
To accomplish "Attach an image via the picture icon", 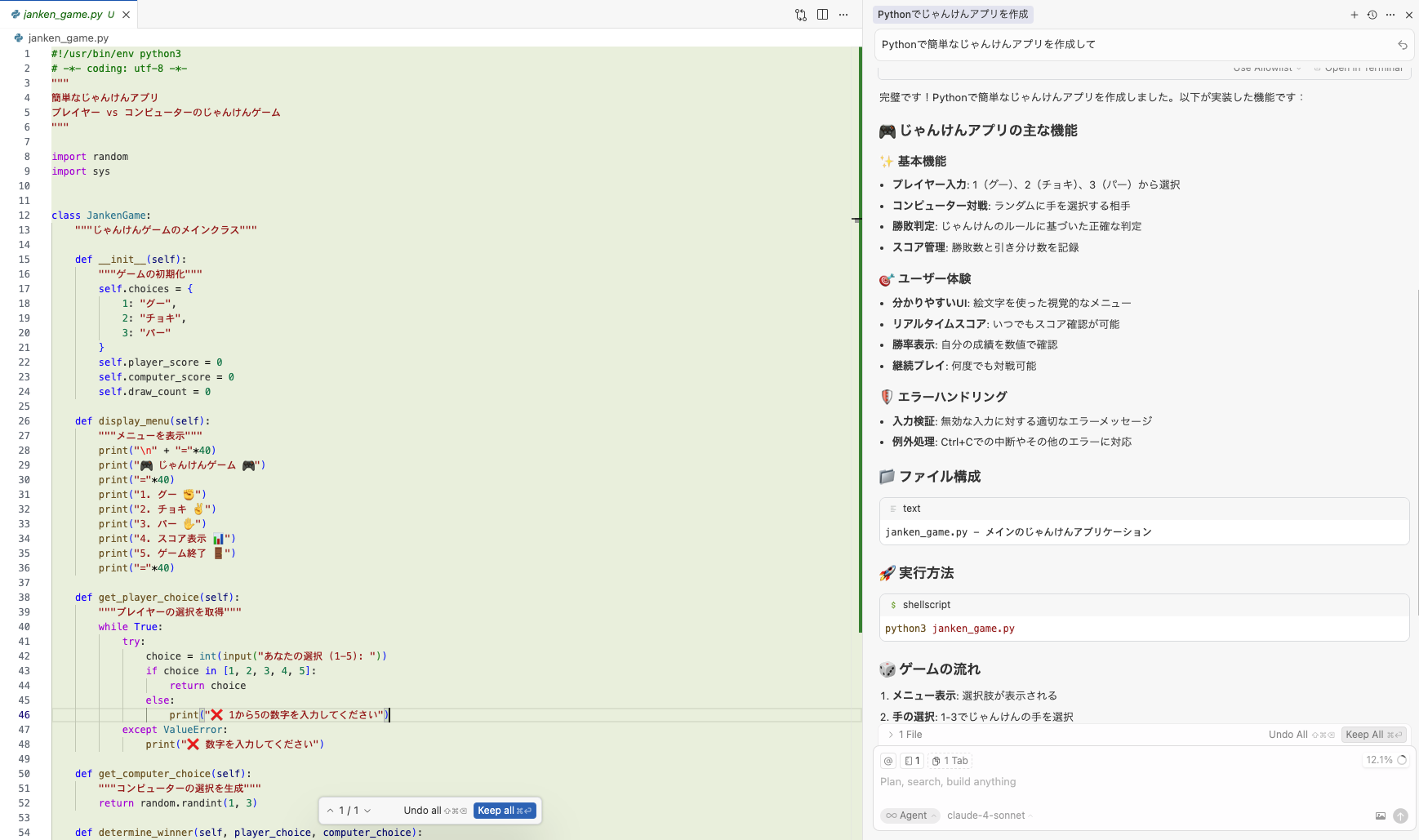I will [x=1379, y=816].
